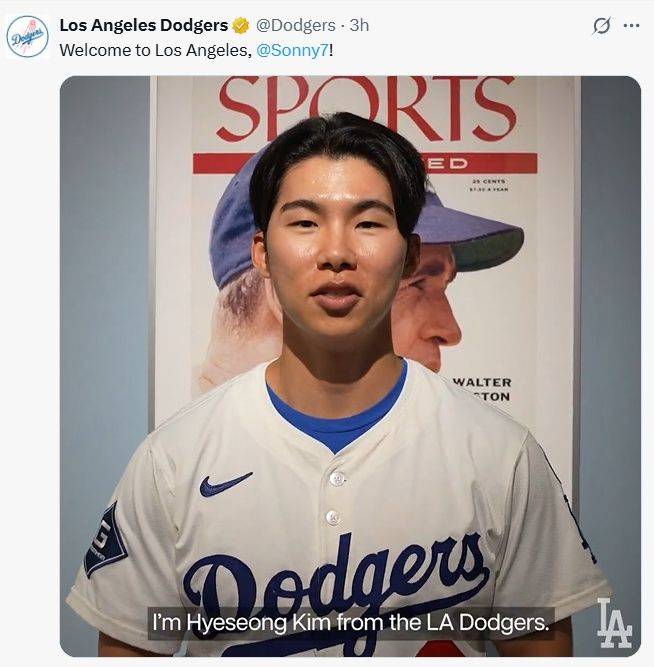Click the red SPORTS poster title
Screen dimensions: 654x667
pos(367,108)
